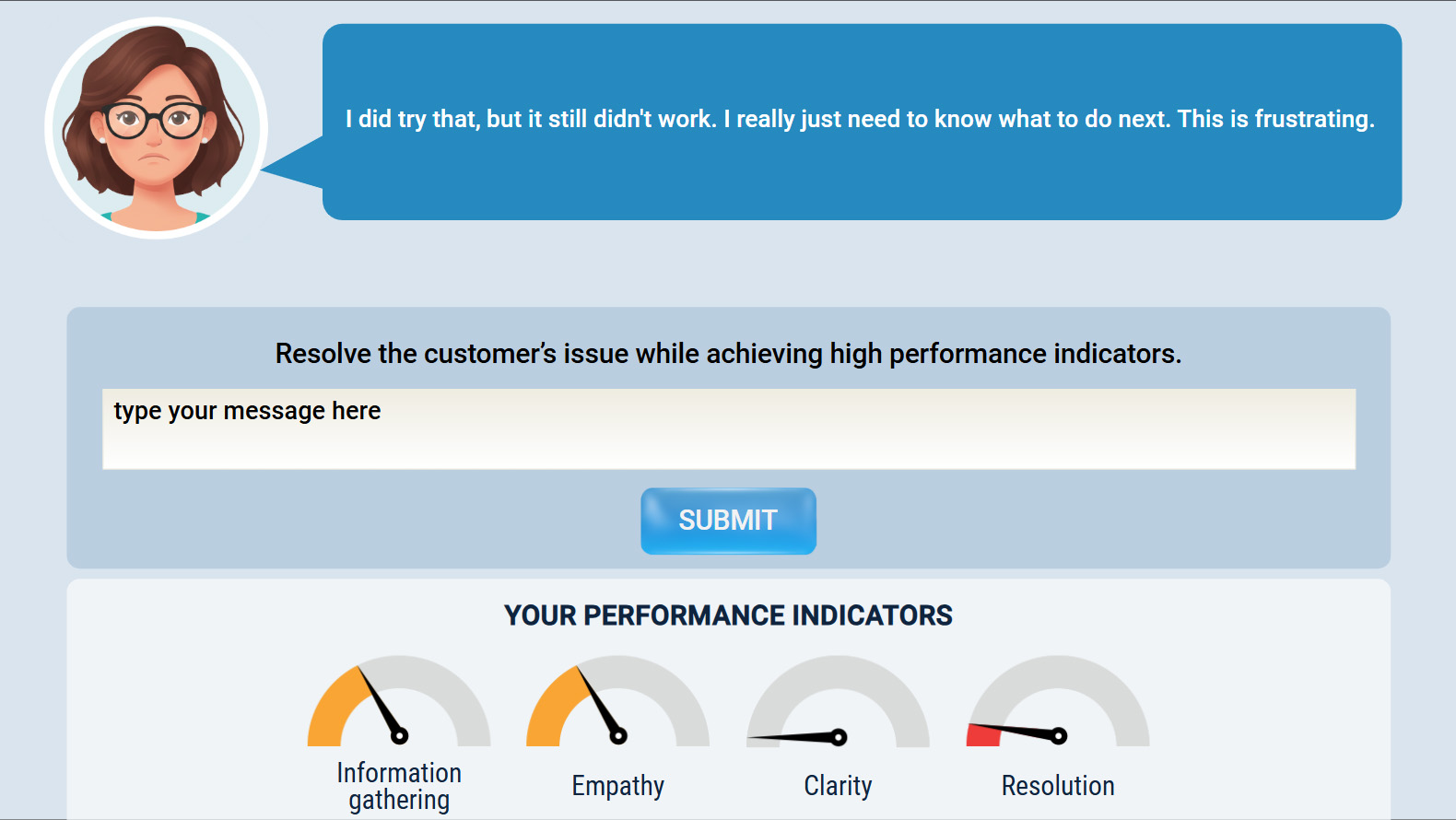Click the Clarity label

[838, 786]
